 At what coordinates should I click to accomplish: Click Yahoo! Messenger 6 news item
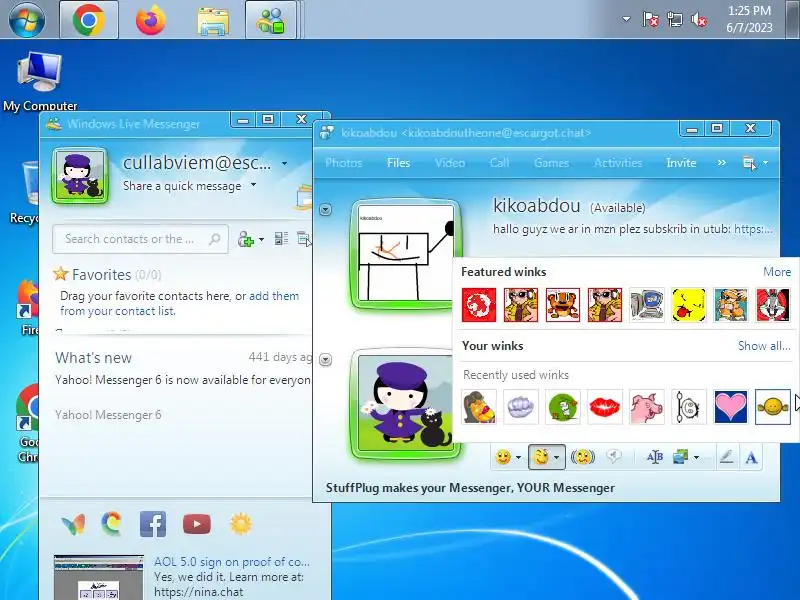[x=108, y=415]
